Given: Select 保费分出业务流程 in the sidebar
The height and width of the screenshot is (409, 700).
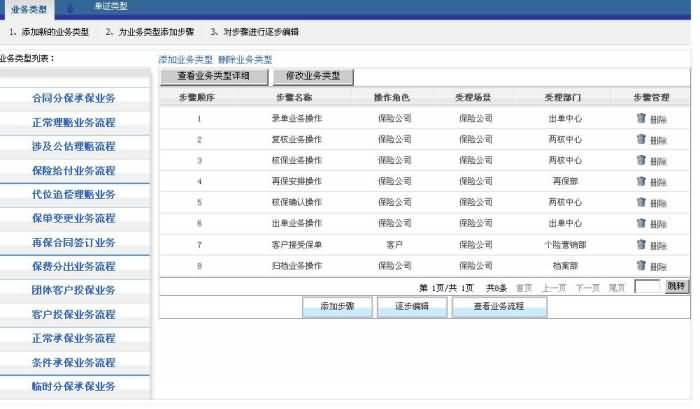Looking at the screenshot, I should (x=74, y=266).
